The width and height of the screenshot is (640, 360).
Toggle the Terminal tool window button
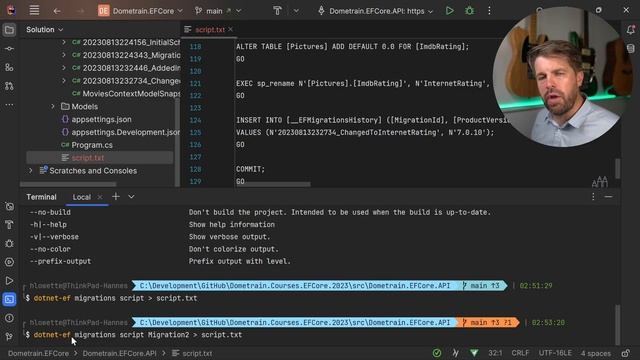point(9,300)
